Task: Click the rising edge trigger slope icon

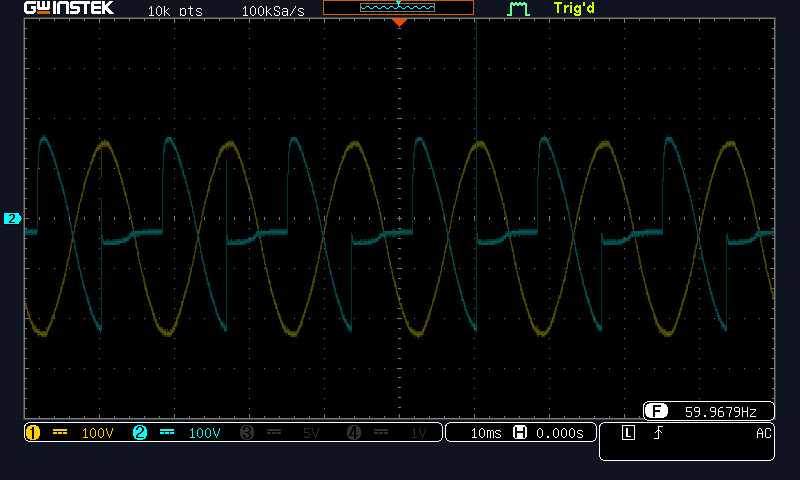Action: [656, 433]
